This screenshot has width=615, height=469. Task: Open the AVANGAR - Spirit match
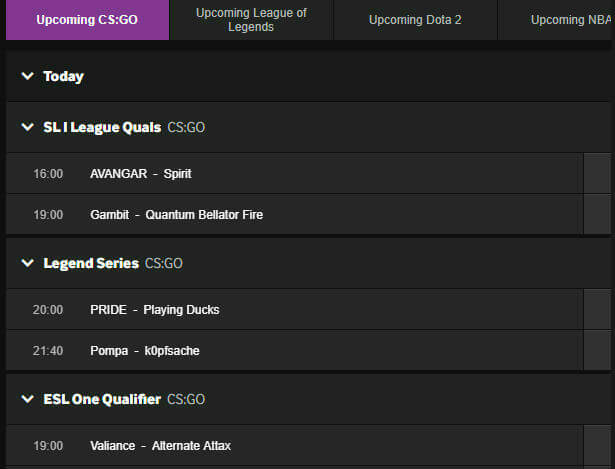[x=140, y=174]
